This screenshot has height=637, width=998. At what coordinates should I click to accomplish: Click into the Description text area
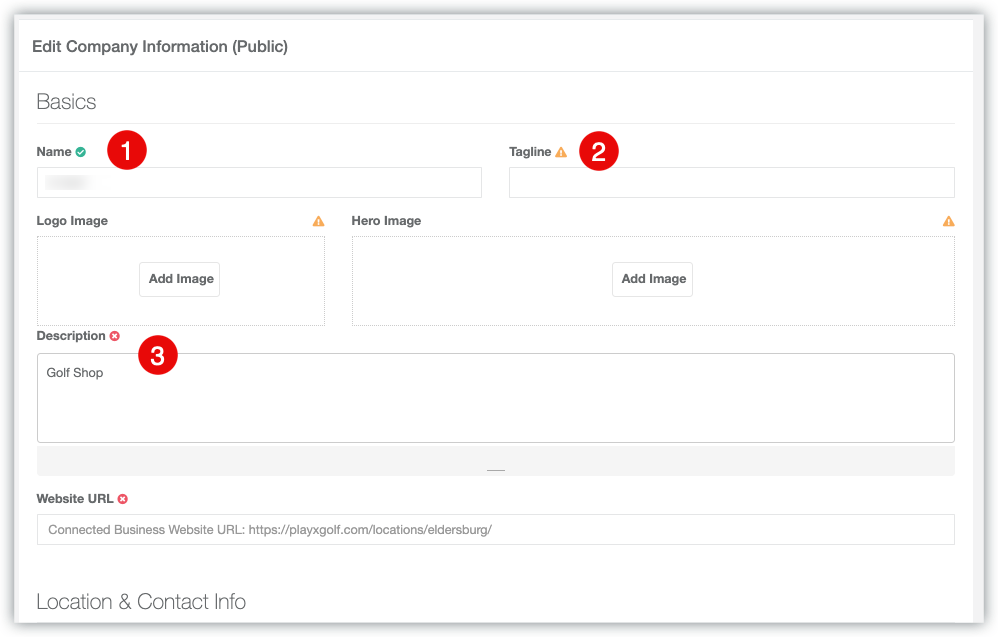click(495, 405)
